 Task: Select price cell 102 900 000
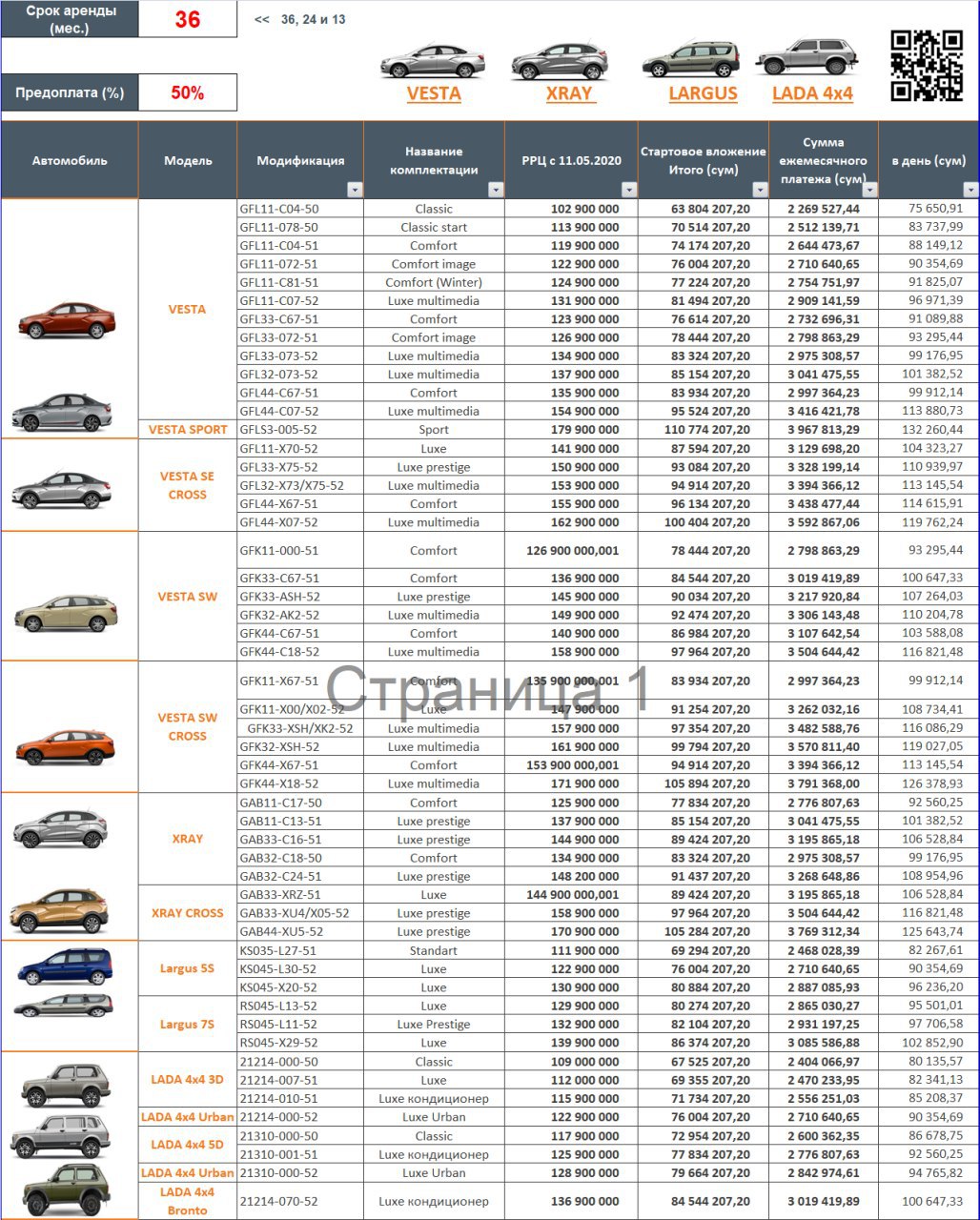click(x=571, y=209)
